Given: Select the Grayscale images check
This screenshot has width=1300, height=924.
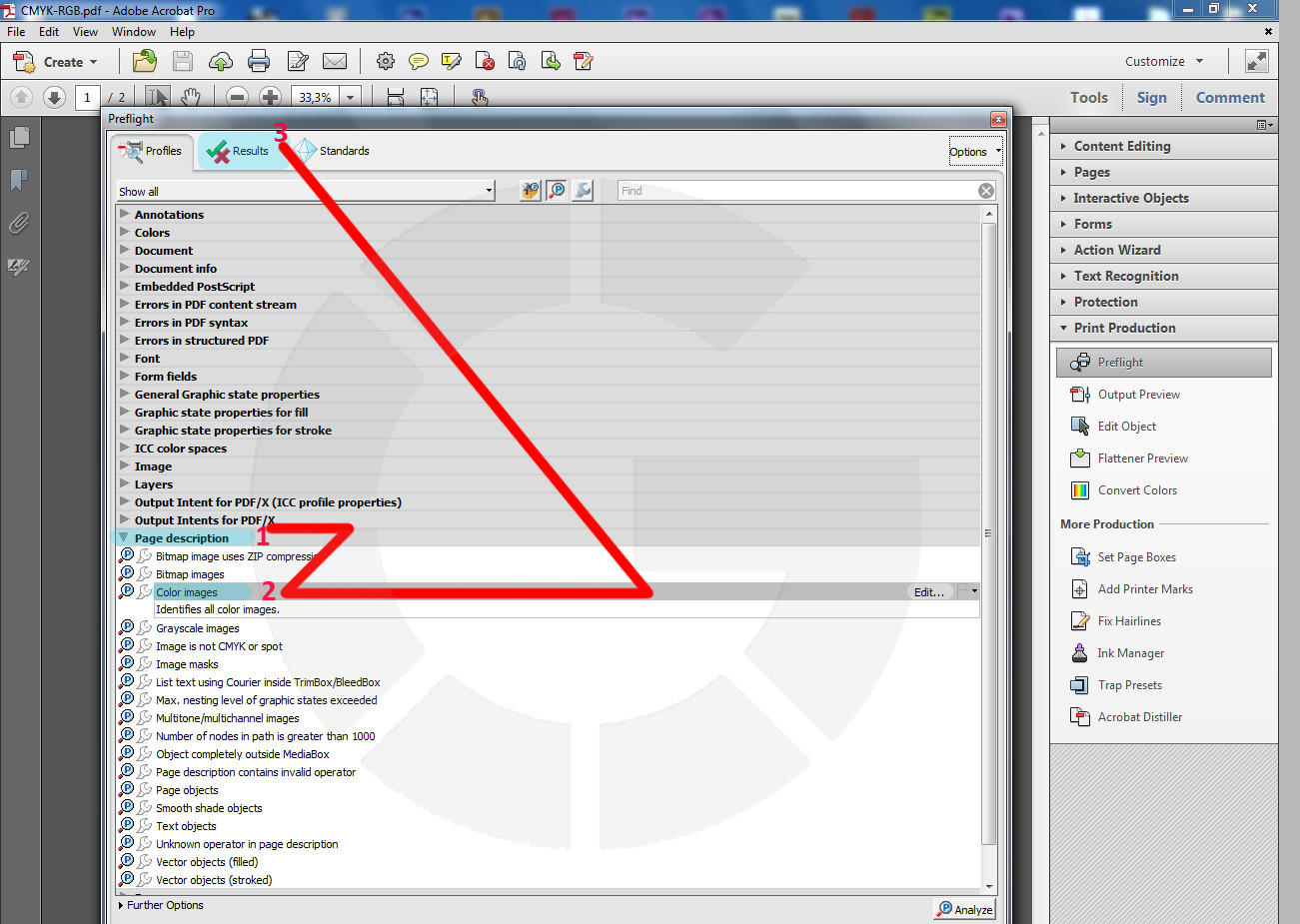Looking at the screenshot, I should (197, 628).
